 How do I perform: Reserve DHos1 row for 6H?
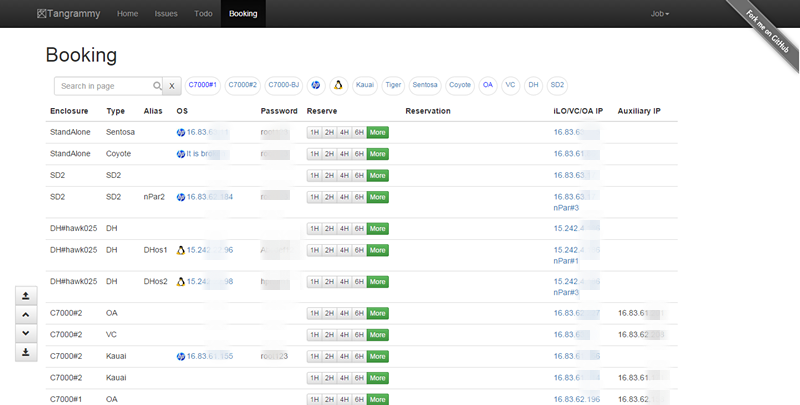[x=359, y=250]
